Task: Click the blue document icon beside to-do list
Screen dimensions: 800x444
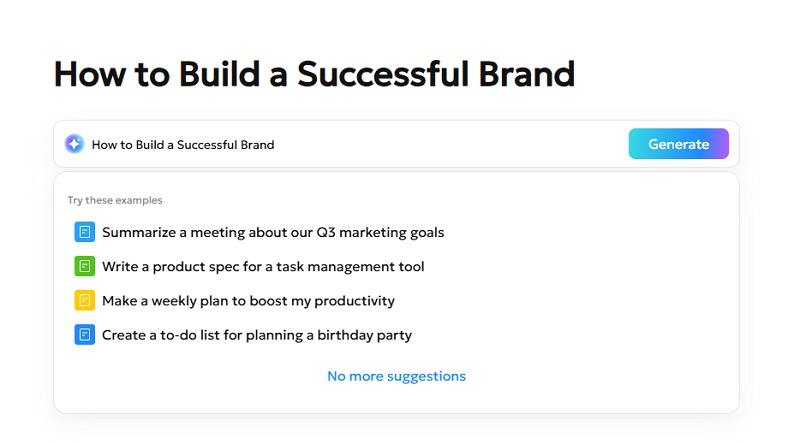Action: tap(84, 334)
